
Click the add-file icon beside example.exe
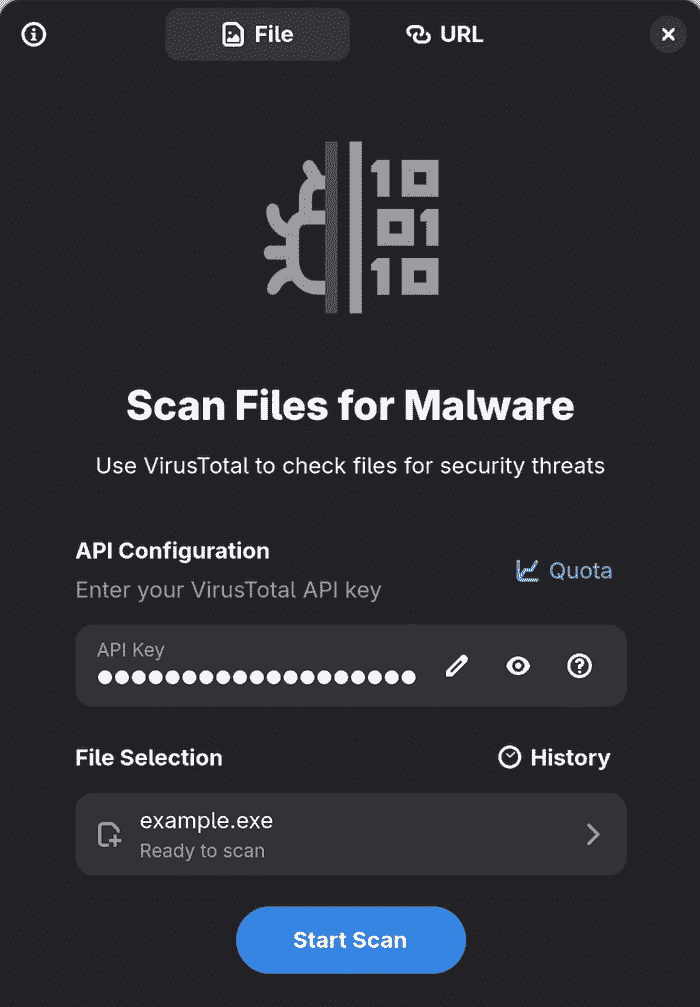pyautogui.click(x=109, y=835)
